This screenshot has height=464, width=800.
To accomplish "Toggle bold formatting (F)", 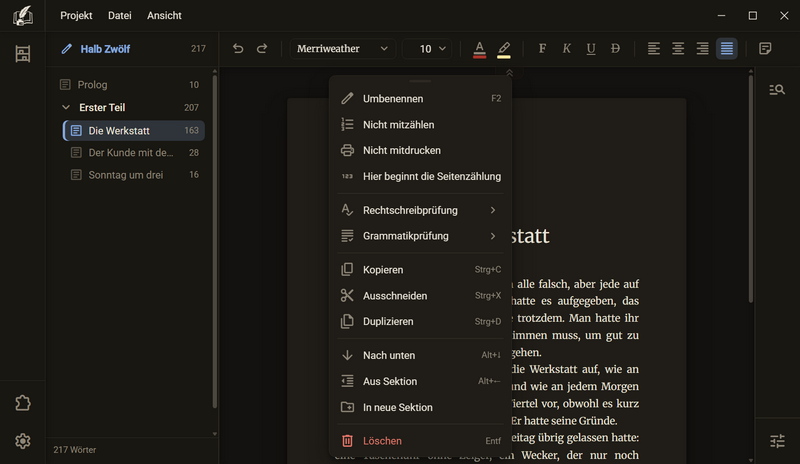I will tap(542, 48).
